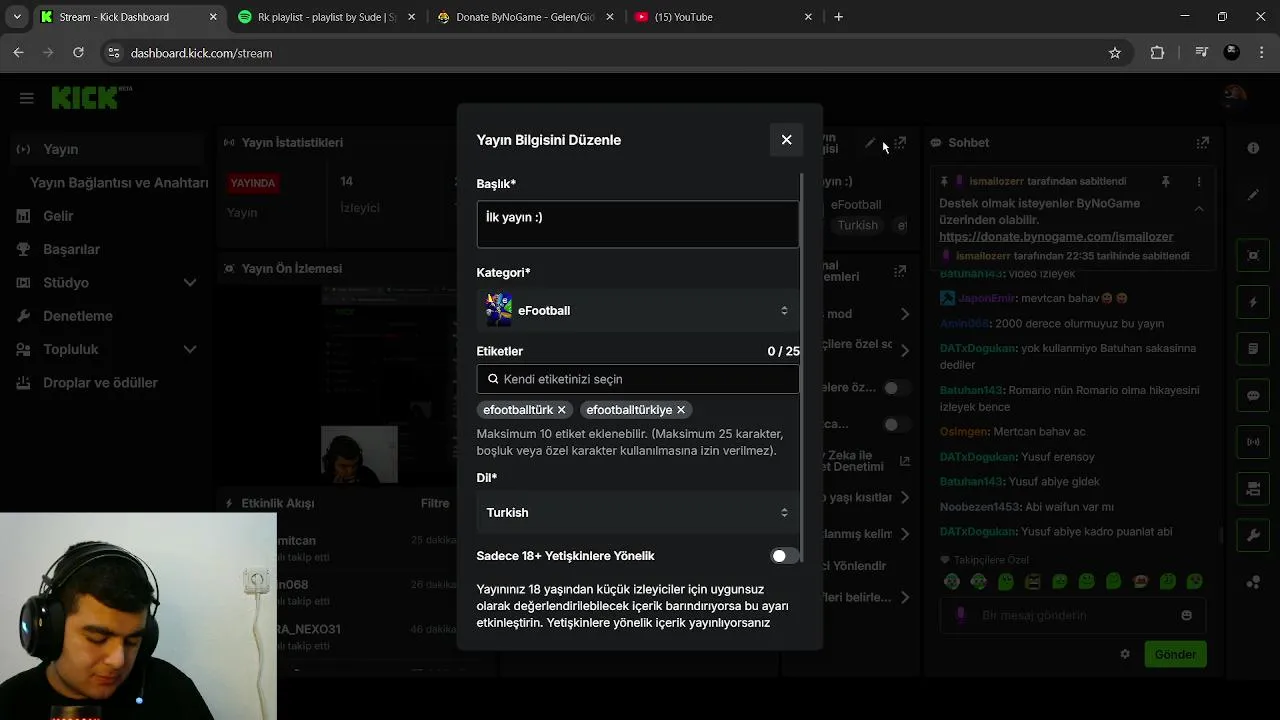Open Yayın Bağlantısı ve Anahtarı page
The height and width of the screenshot is (720, 1280).
(x=119, y=183)
